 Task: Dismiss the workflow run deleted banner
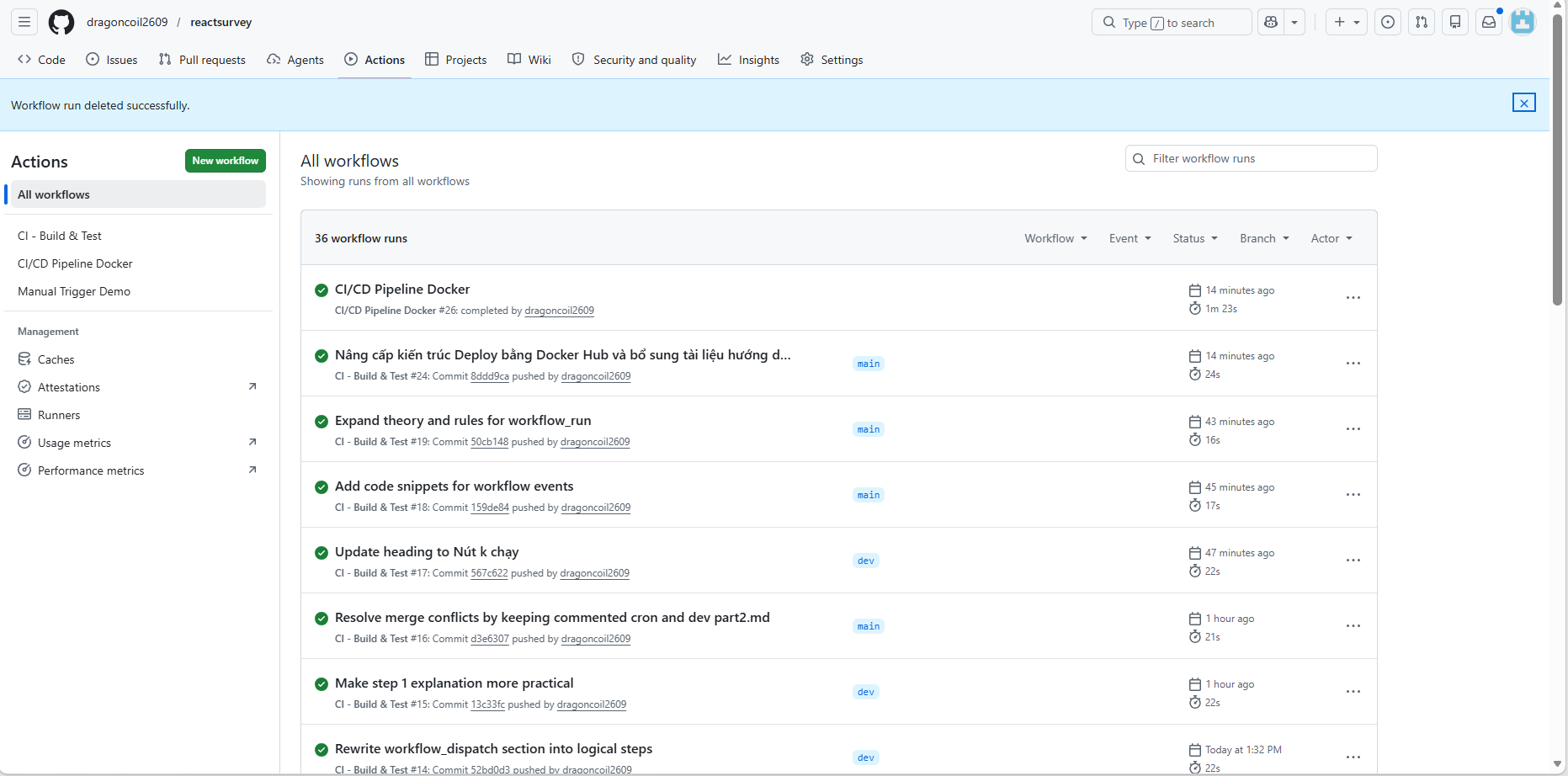click(x=1523, y=103)
